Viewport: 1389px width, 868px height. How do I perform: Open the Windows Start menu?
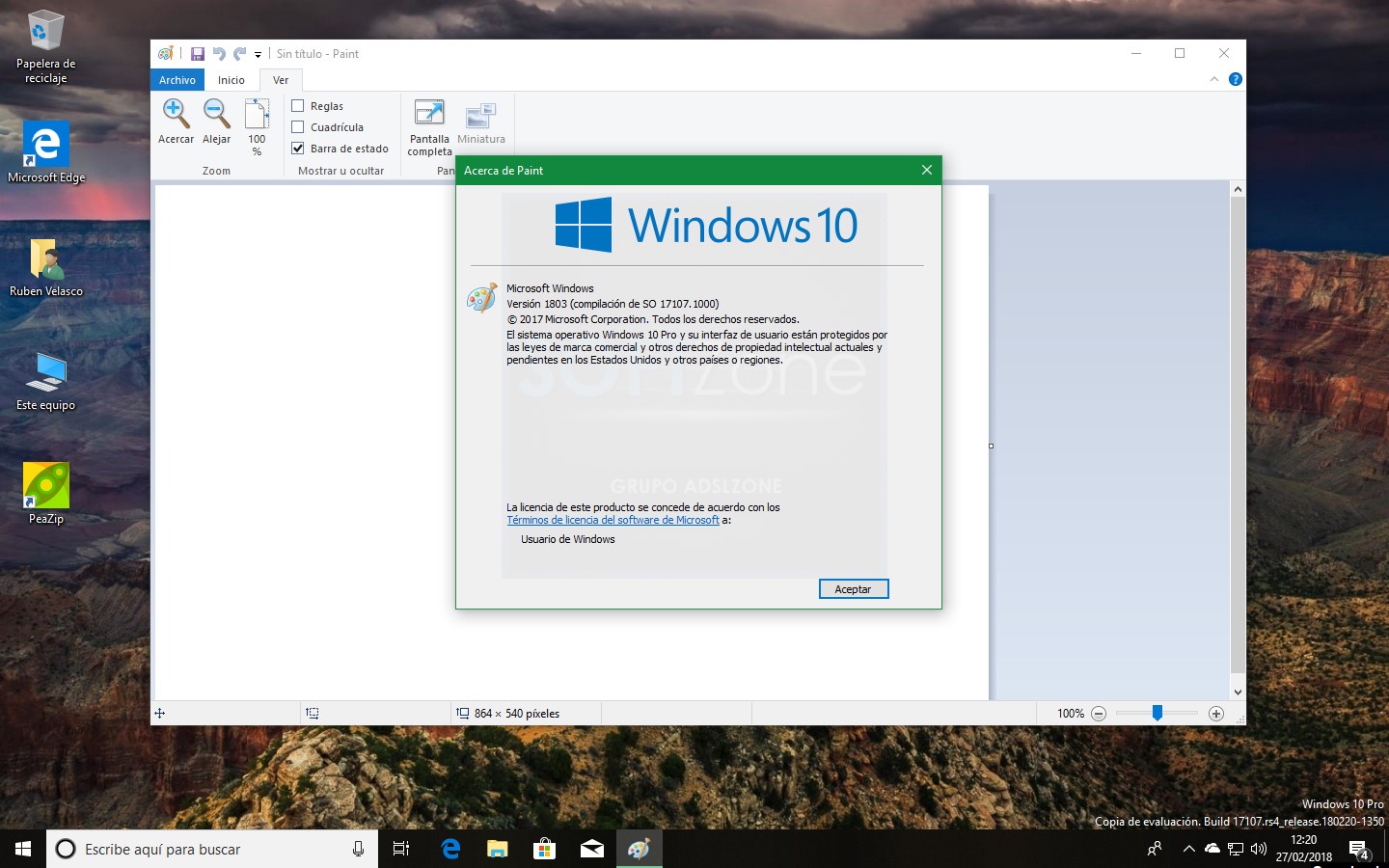pos(23,849)
